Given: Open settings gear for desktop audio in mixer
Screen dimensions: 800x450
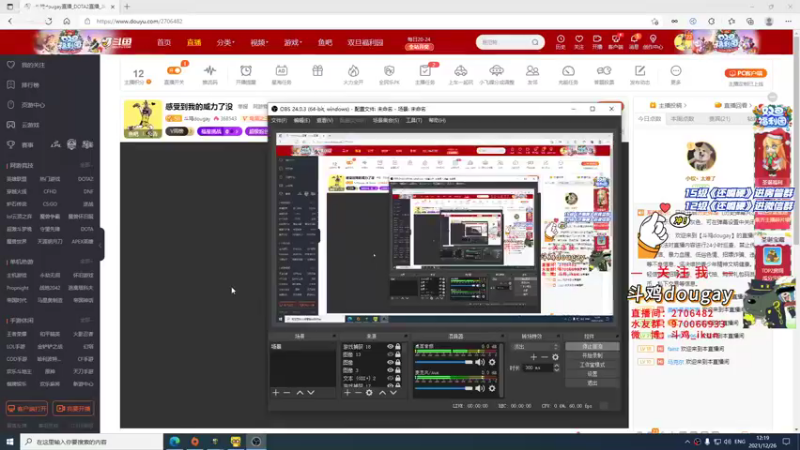Looking at the screenshot, I should pos(492,362).
